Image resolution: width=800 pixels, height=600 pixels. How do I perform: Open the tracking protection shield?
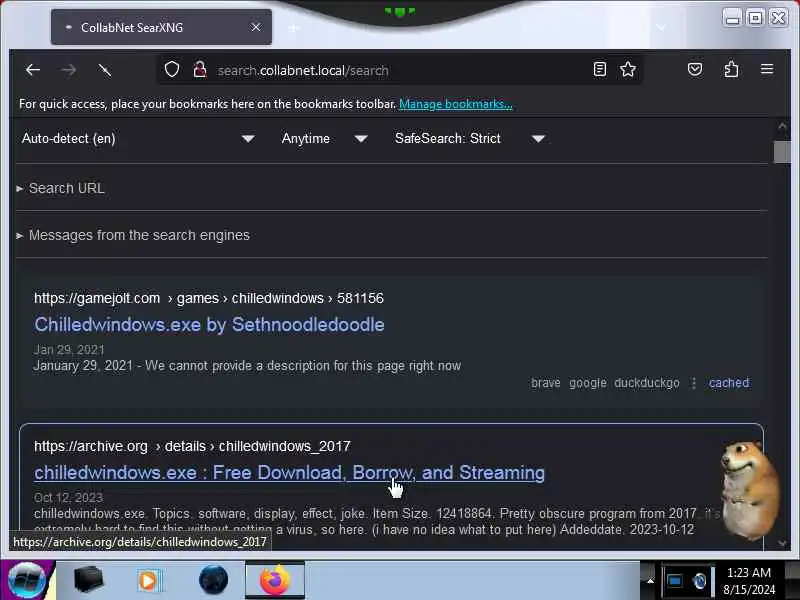point(172,69)
